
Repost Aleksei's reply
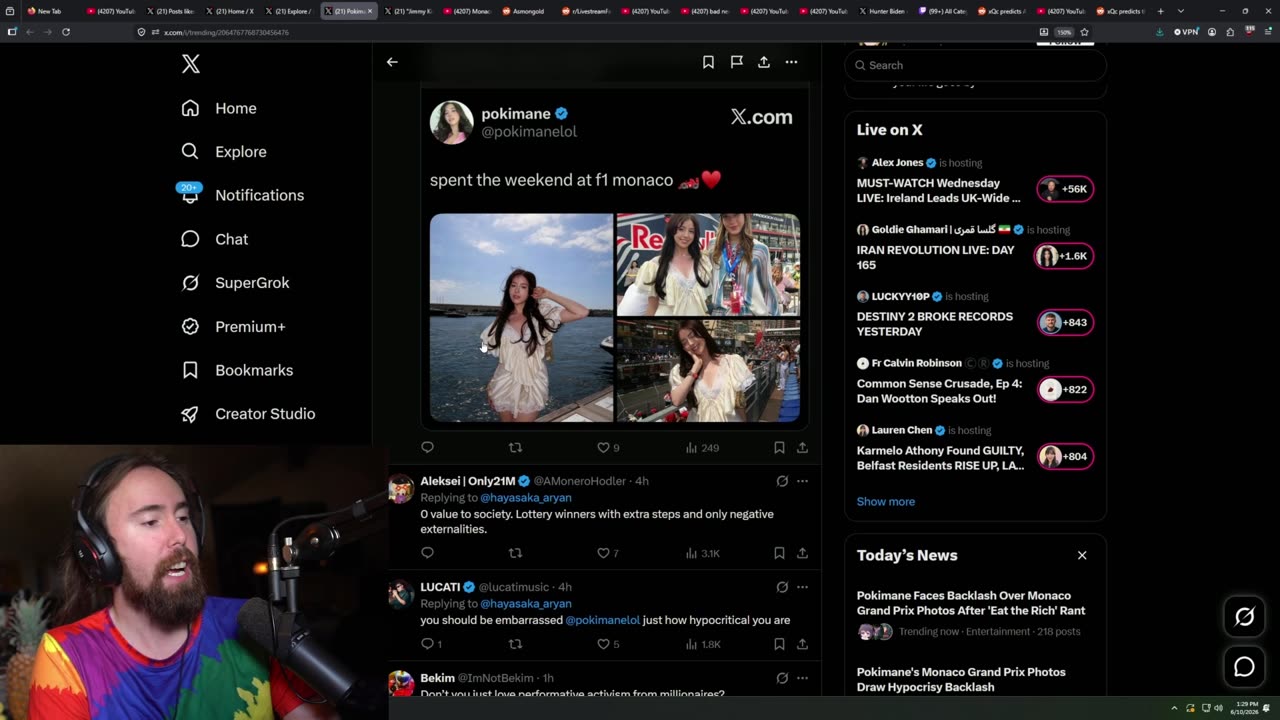515,553
